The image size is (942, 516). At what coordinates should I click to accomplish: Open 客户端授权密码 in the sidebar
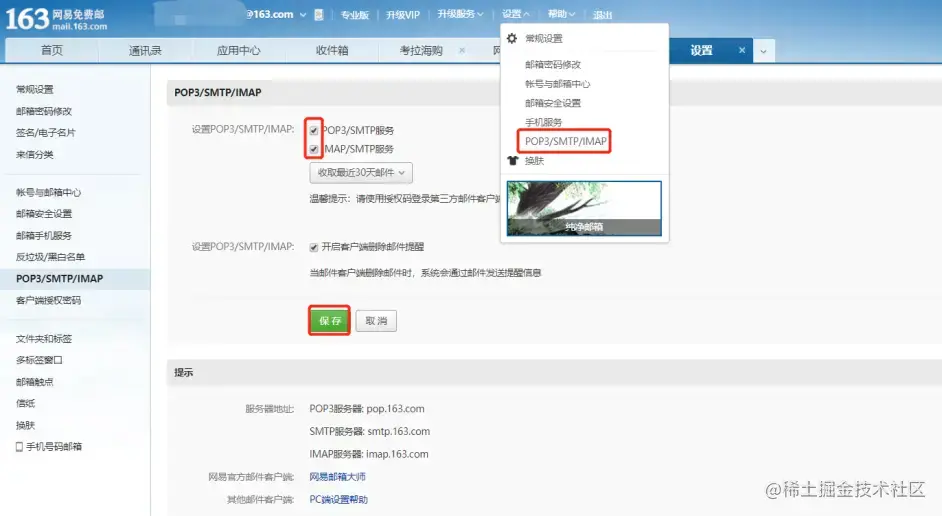49,300
